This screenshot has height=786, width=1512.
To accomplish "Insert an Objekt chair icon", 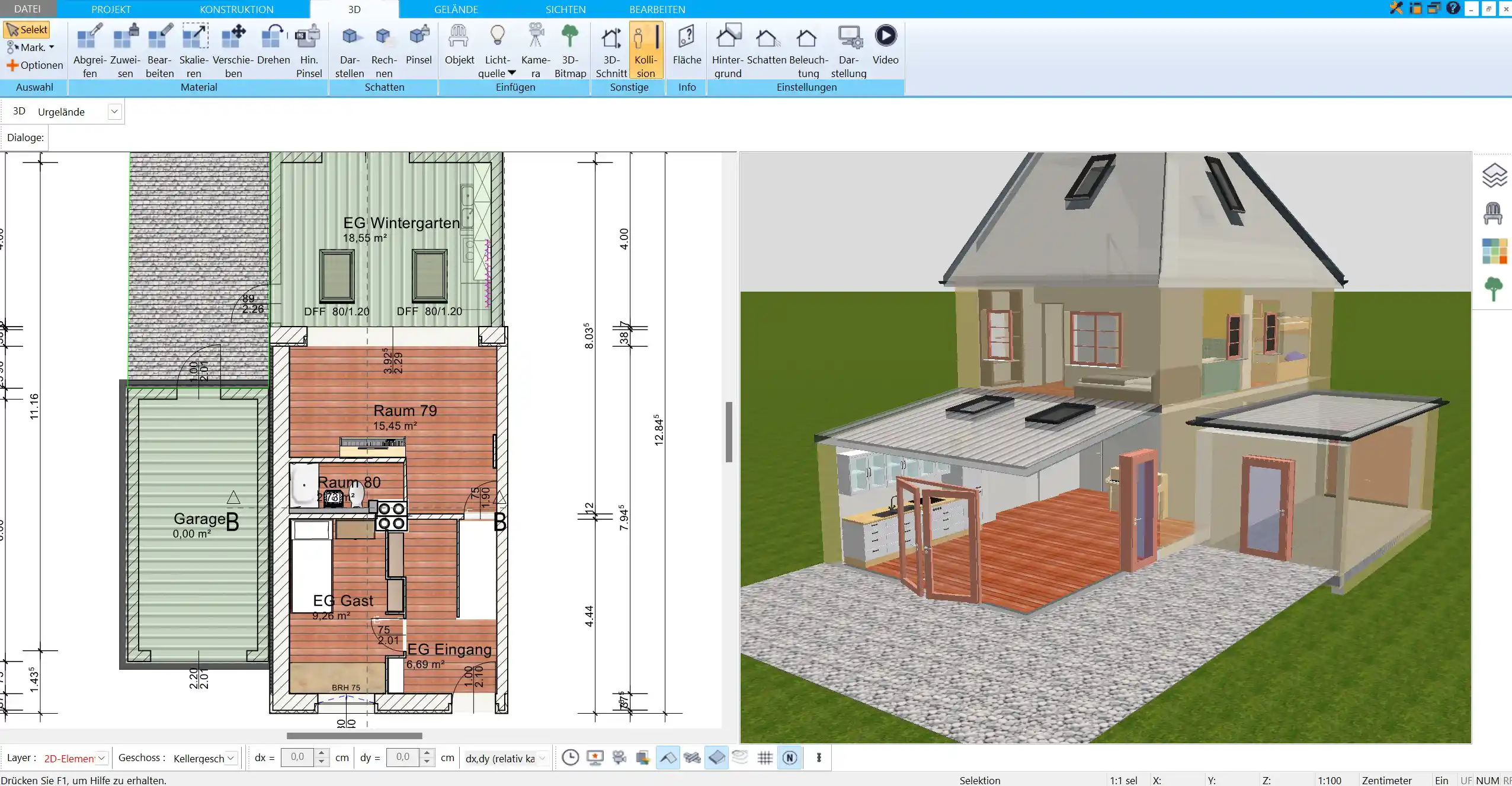I will click(x=459, y=45).
